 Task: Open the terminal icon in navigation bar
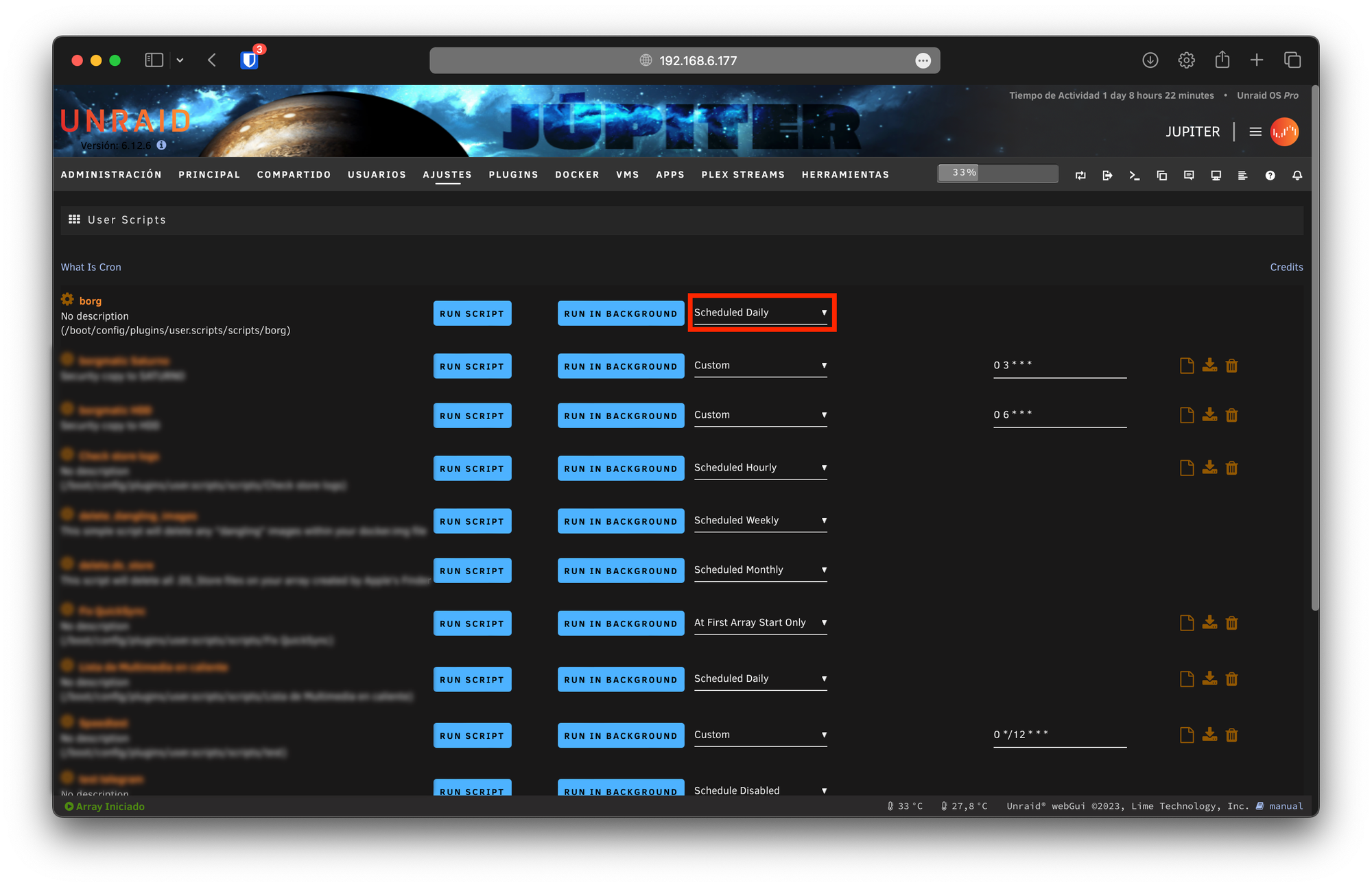(x=1135, y=176)
